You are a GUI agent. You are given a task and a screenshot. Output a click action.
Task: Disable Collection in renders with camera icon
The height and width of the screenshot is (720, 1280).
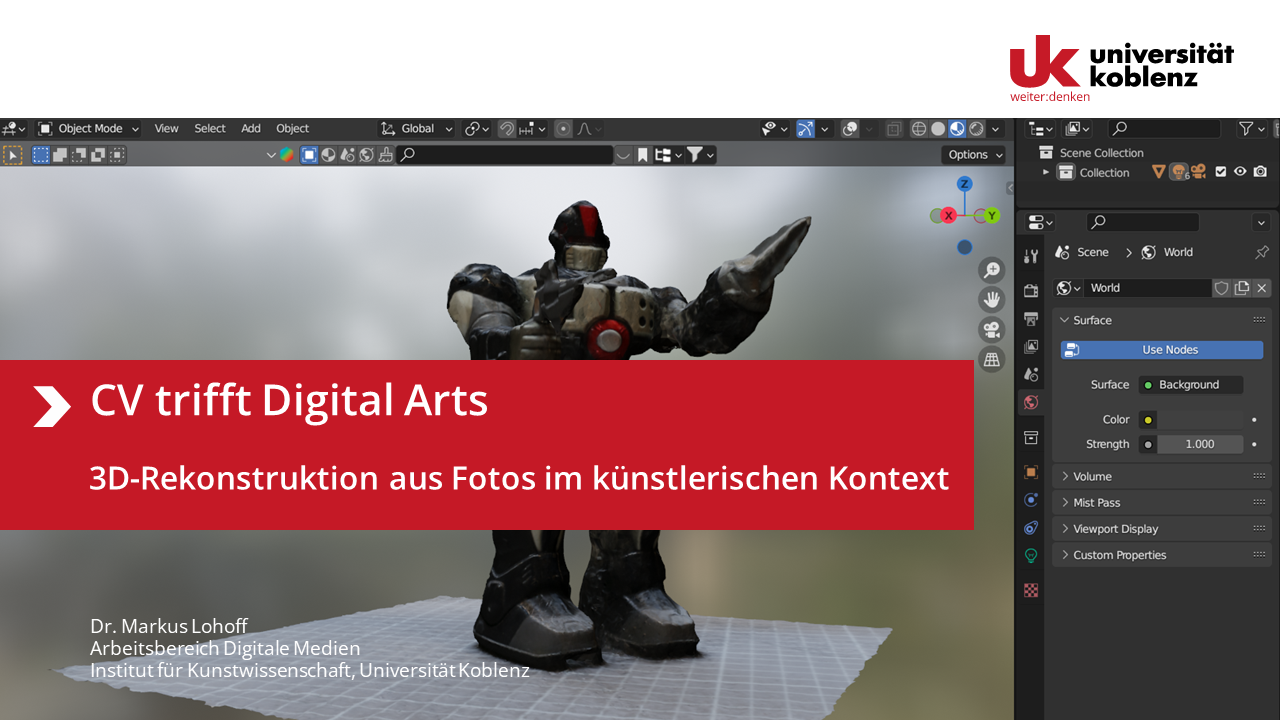[x=1260, y=172]
